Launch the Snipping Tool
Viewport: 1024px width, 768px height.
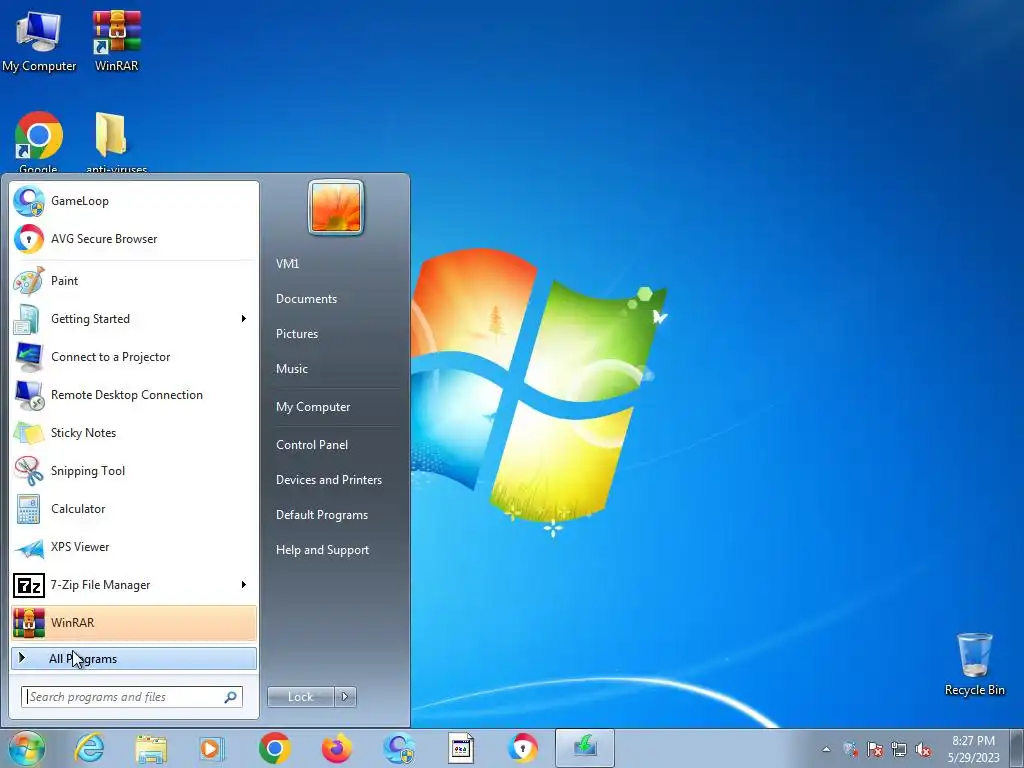[x=134, y=471]
